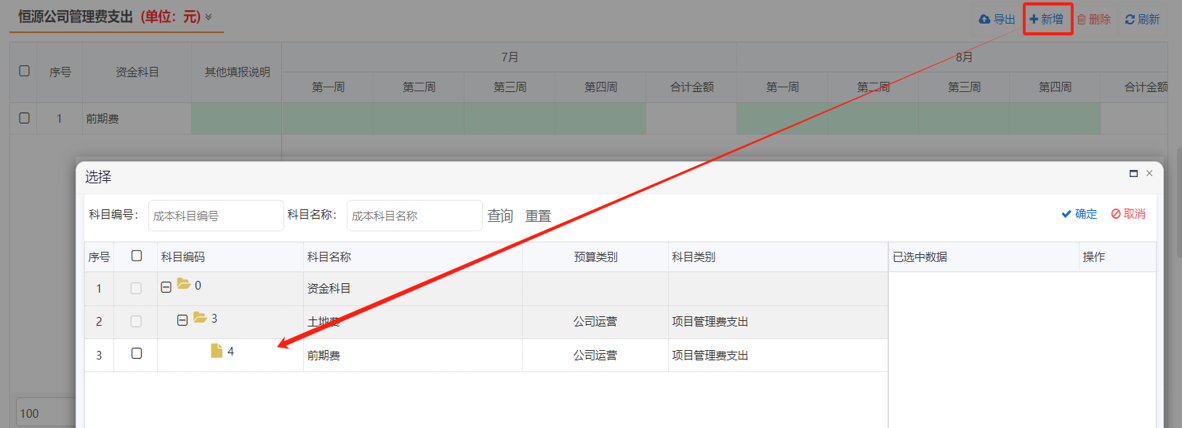This screenshot has height=428, width=1182.
Task: Click 其他填报说明 column header
Action: point(237,72)
